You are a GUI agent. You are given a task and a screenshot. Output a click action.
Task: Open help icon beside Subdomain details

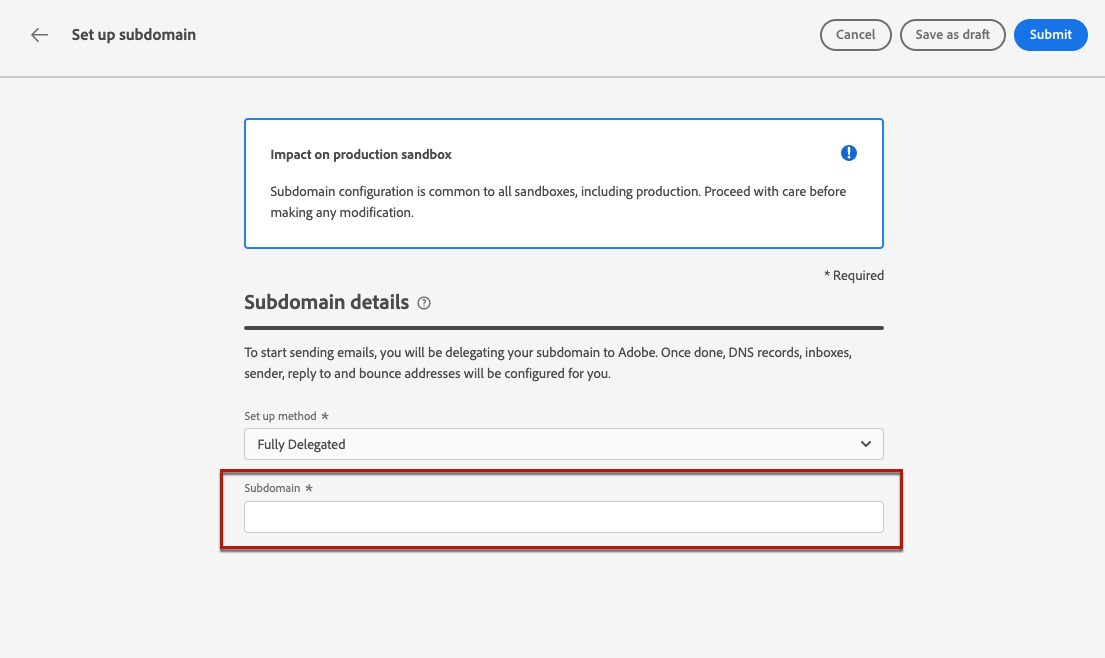[x=424, y=303]
